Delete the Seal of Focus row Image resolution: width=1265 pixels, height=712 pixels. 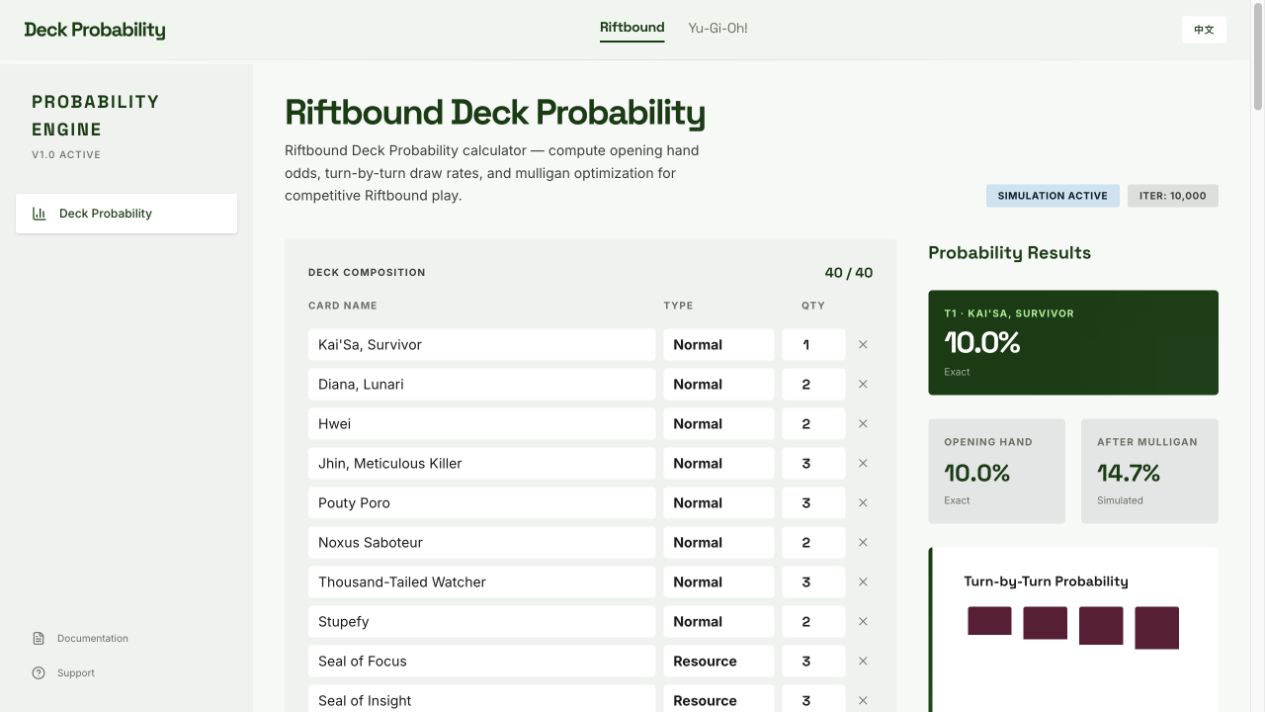coord(863,661)
